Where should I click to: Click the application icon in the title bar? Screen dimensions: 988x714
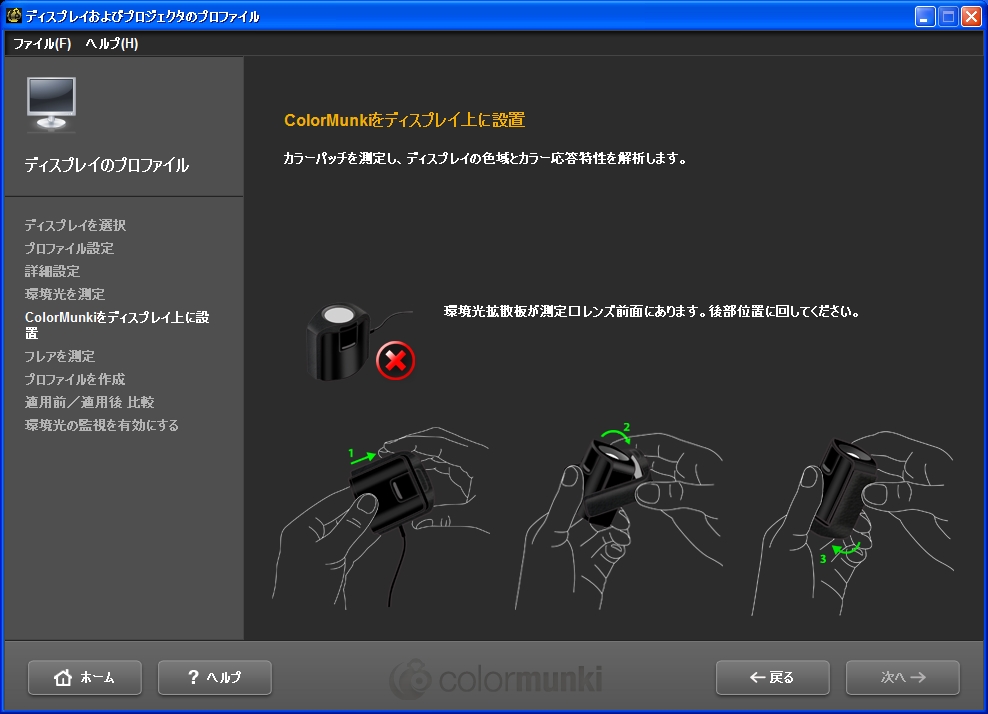coord(13,15)
